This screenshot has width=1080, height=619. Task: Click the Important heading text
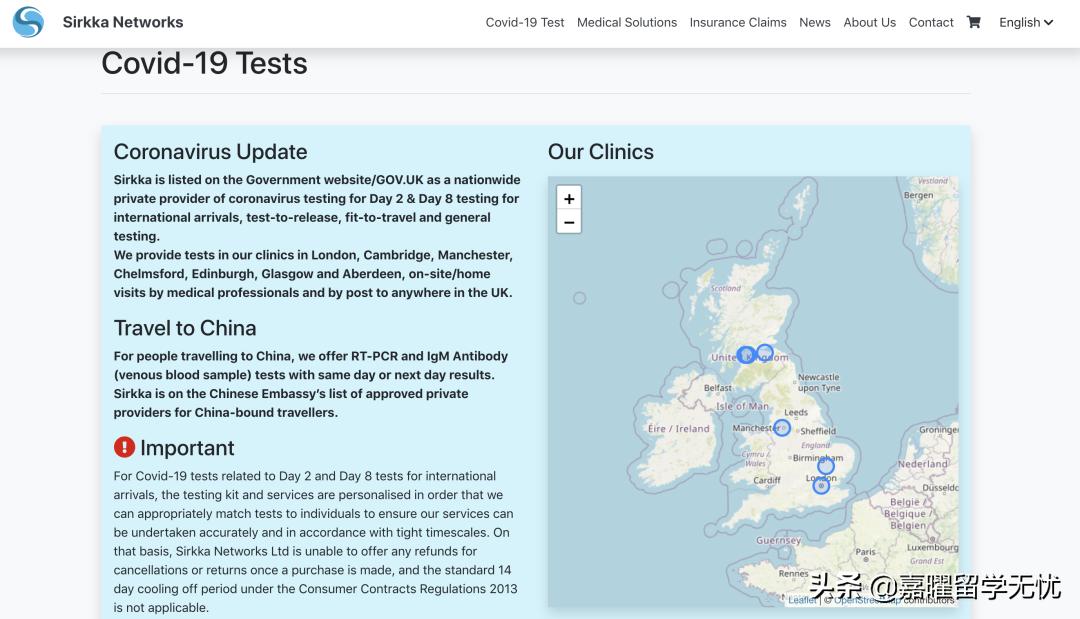coord(187,448)
